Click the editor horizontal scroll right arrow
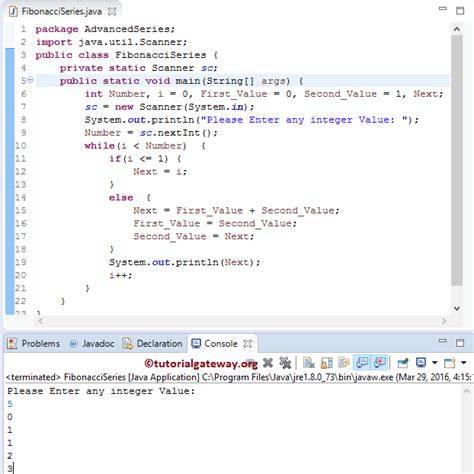 [x=444, y=321]
